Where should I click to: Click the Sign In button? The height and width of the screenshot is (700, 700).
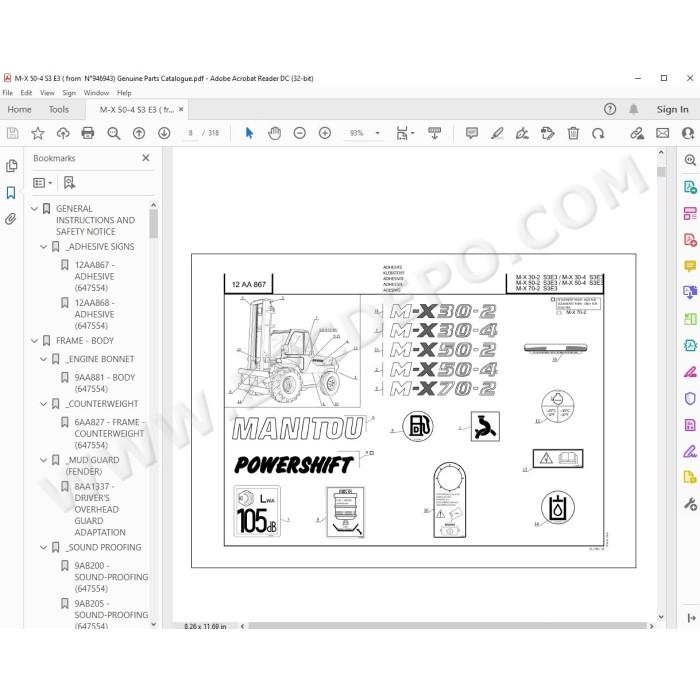click(x=672, y=109)
